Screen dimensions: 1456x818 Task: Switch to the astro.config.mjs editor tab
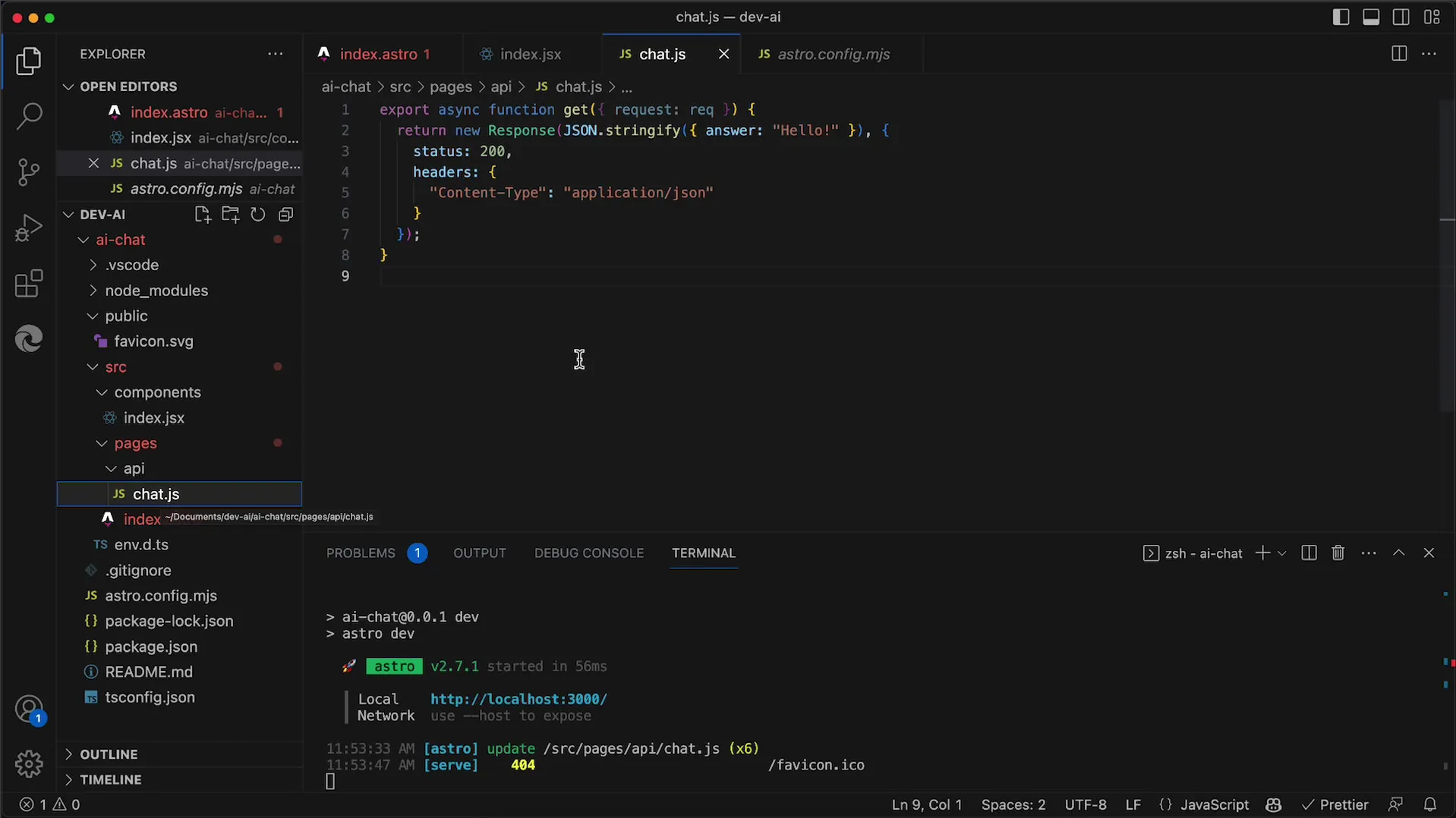point(833,54)
